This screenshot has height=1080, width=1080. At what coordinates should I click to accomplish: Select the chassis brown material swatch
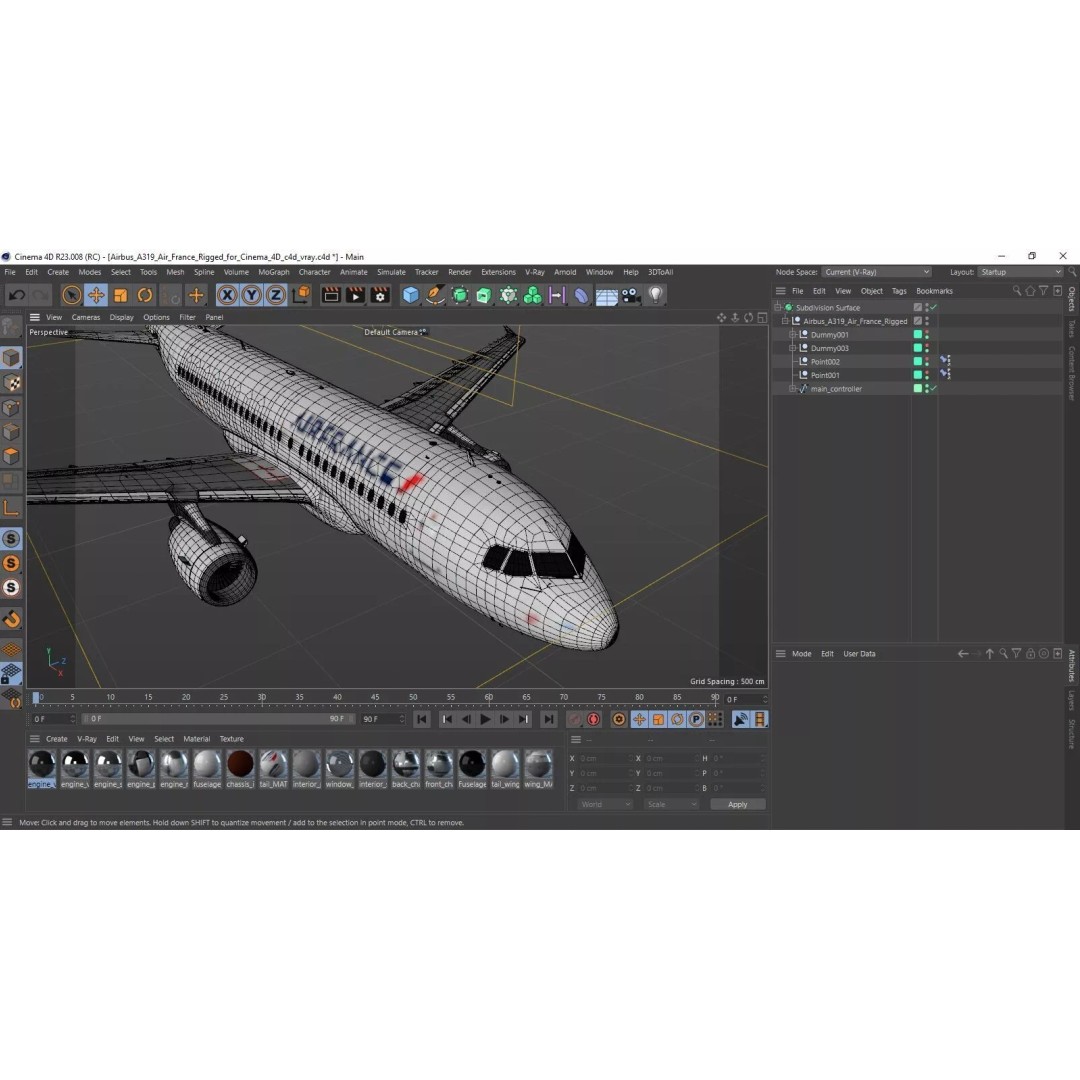pos(240,769)
